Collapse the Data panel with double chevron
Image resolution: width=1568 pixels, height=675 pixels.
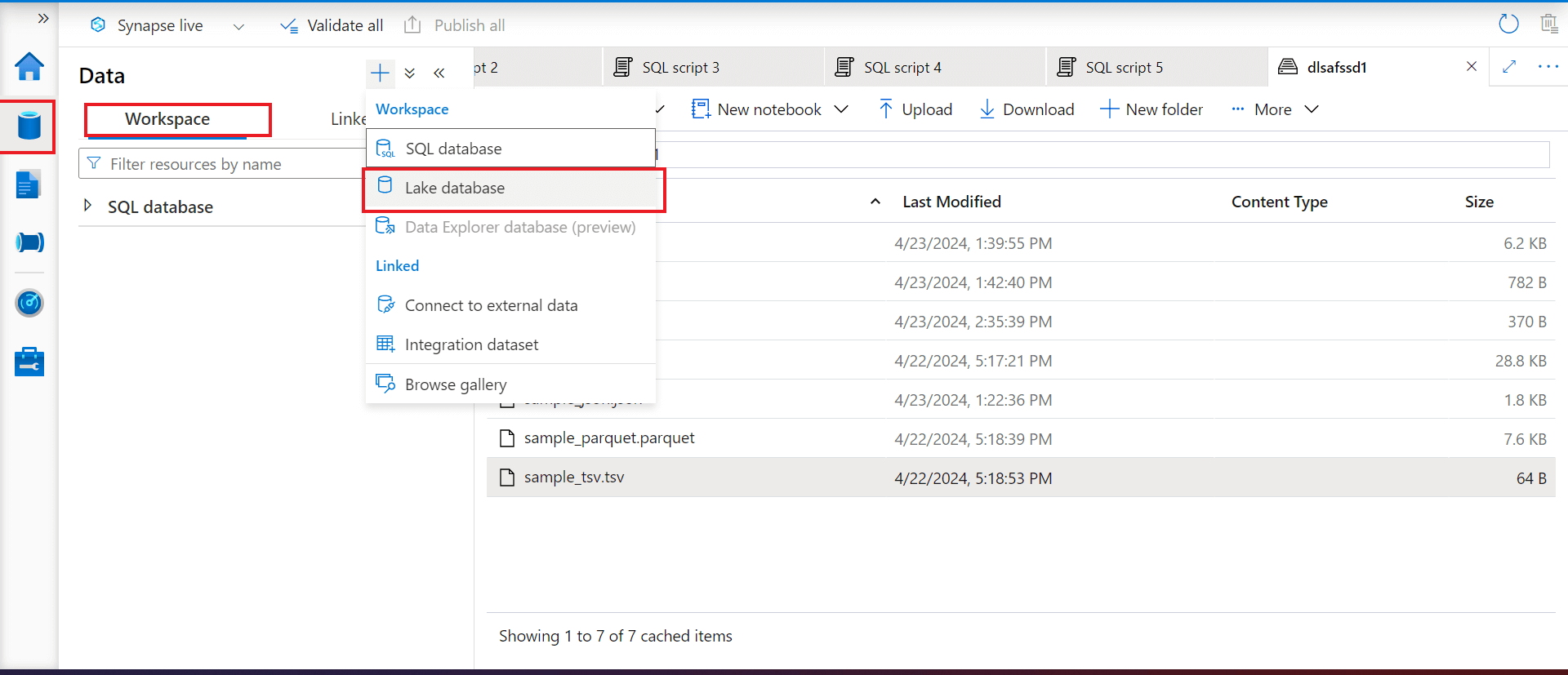[439, 73]
